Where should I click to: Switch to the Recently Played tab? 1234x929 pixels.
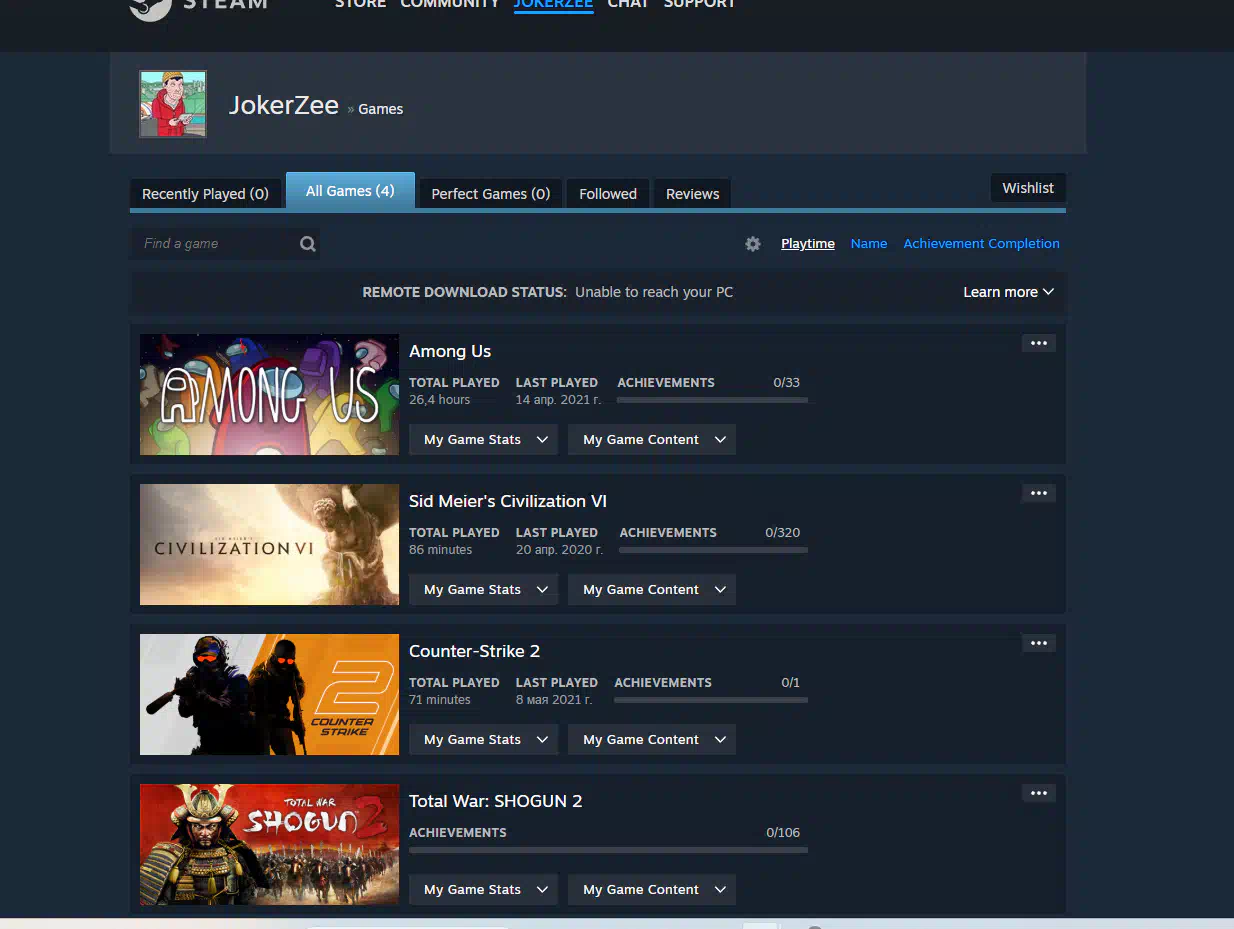[x=205, y=194]
